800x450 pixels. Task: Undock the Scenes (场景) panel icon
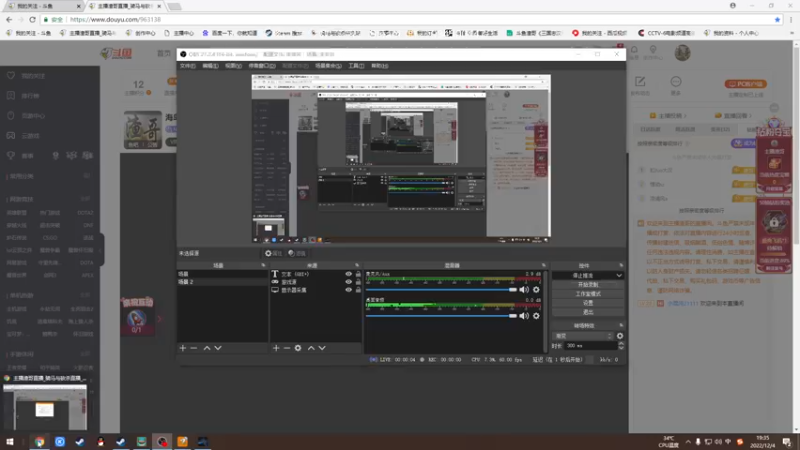(263, 265)
